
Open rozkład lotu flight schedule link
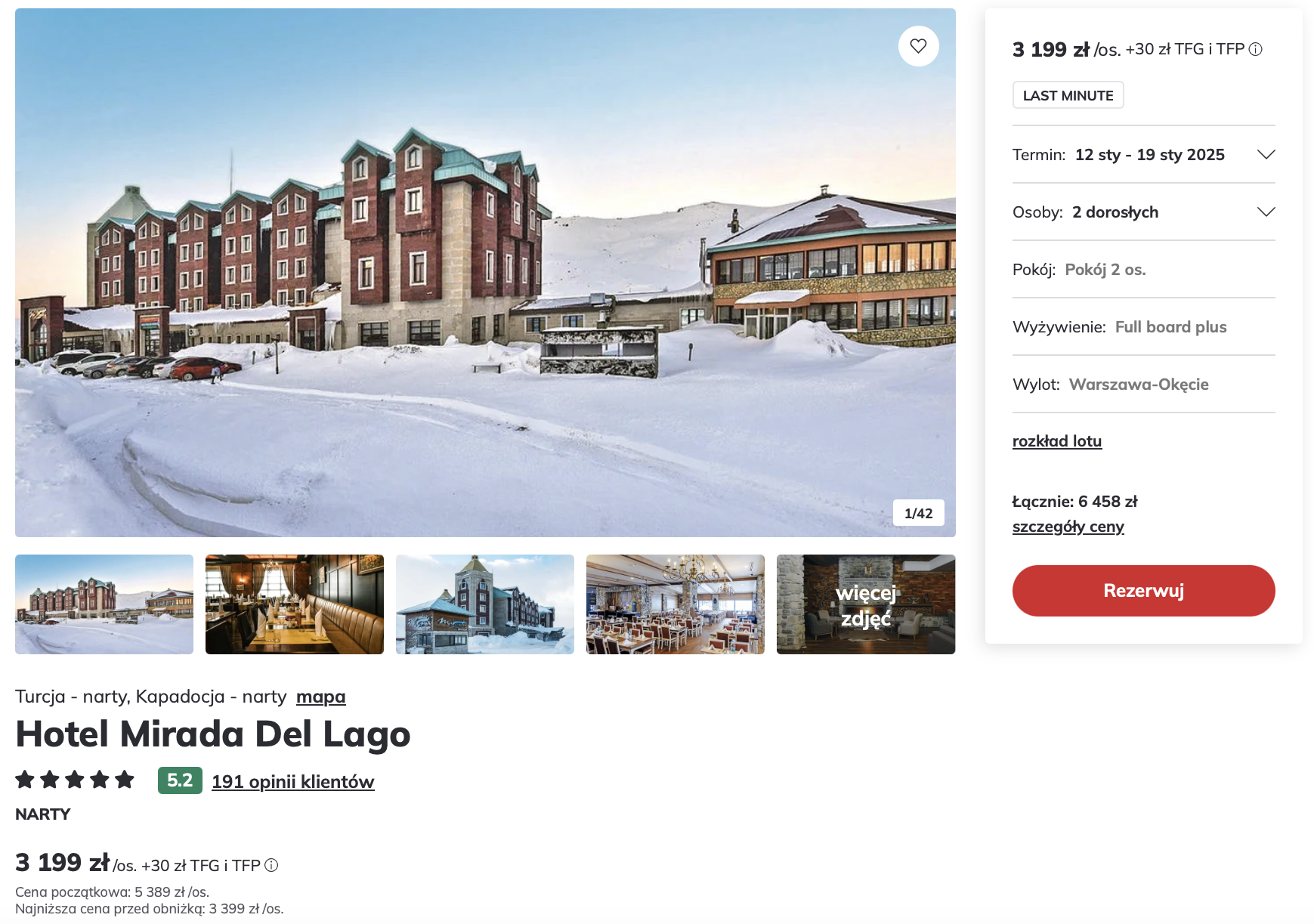[x=1056, y=440]
